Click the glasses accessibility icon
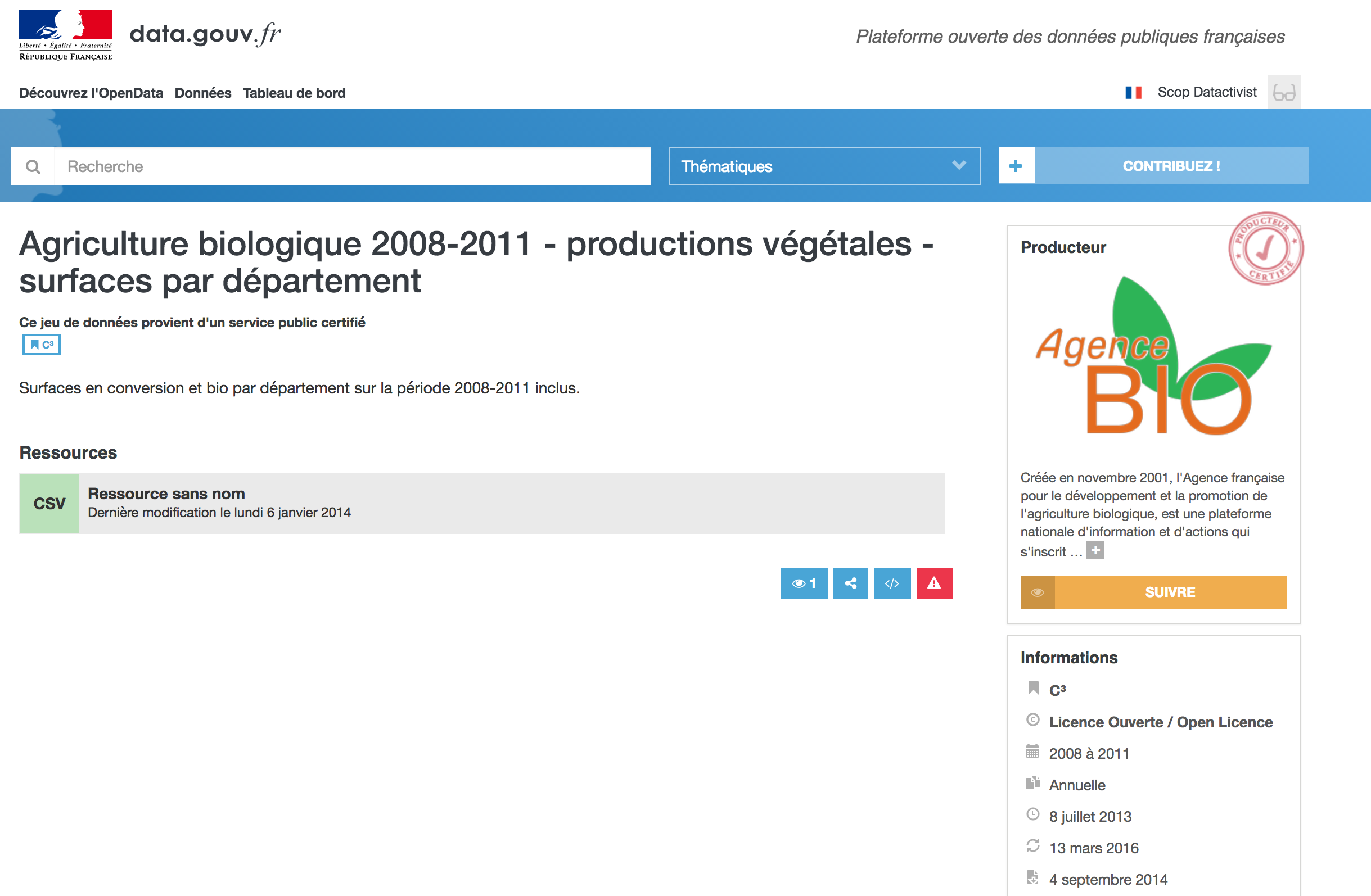The width and height of the screenshot is (1371, 896). click(1283, 93)
